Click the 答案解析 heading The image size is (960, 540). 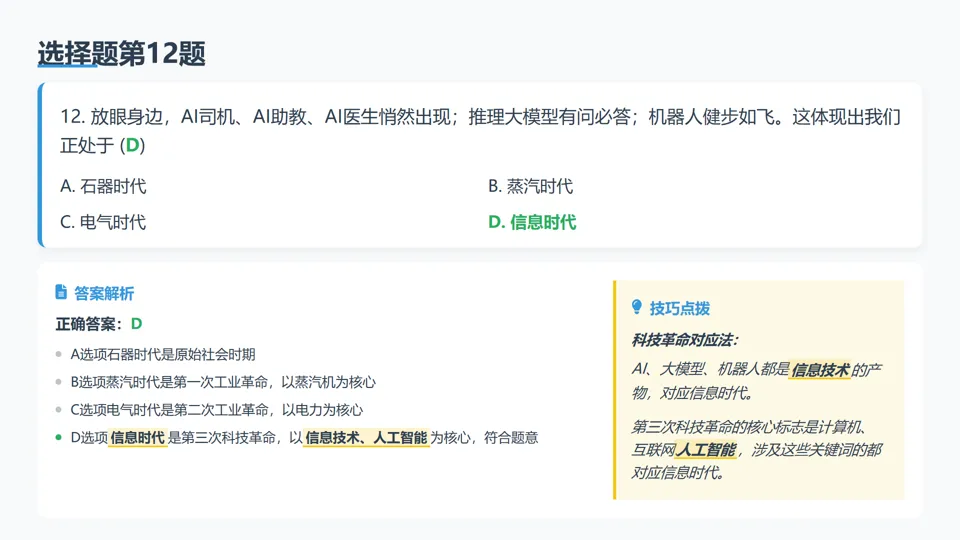tap(104, 293)
